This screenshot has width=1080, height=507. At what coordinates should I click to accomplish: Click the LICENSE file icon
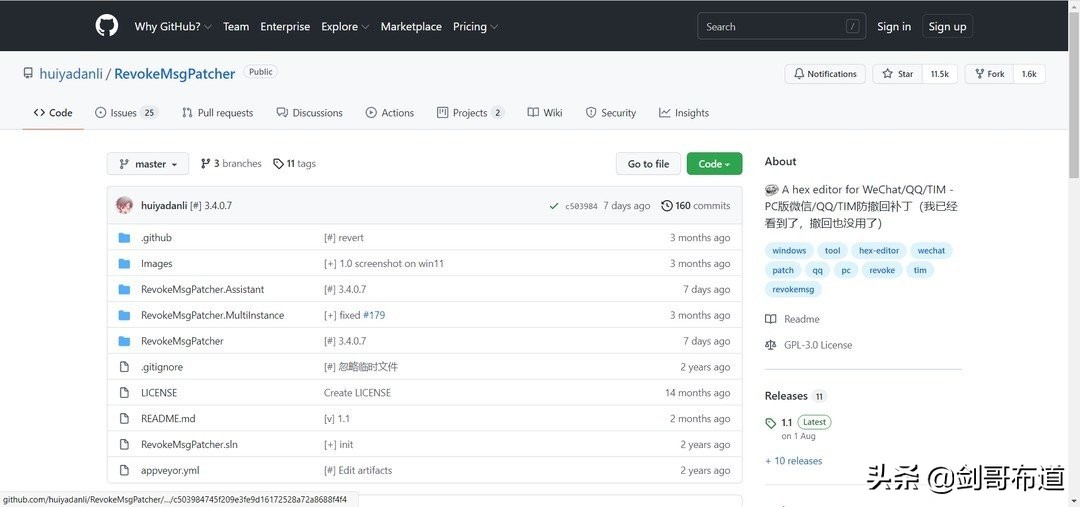tap(124, 393)
